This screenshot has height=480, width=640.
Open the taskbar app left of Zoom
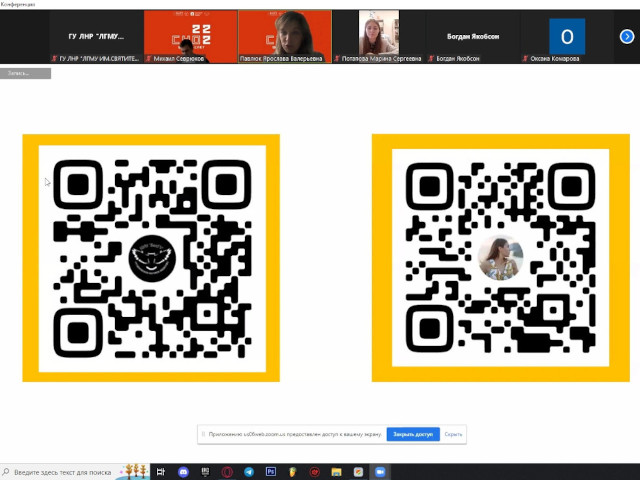tap(358, 472)
